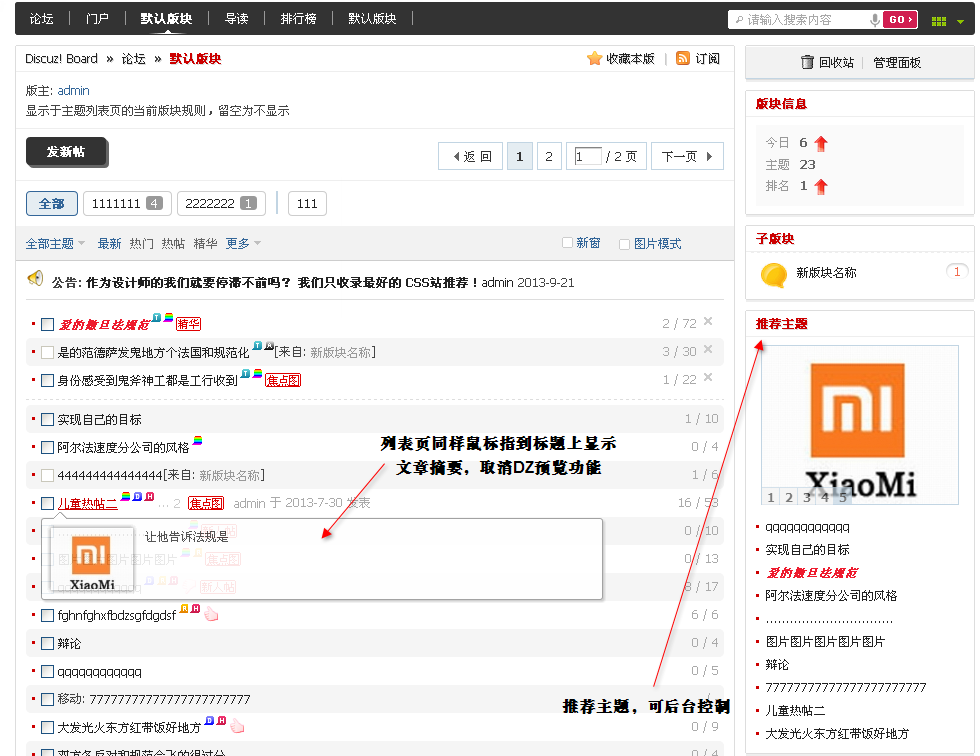Click the search content input field
Viewport: 980px width, 756px height.
coord(806,20)
